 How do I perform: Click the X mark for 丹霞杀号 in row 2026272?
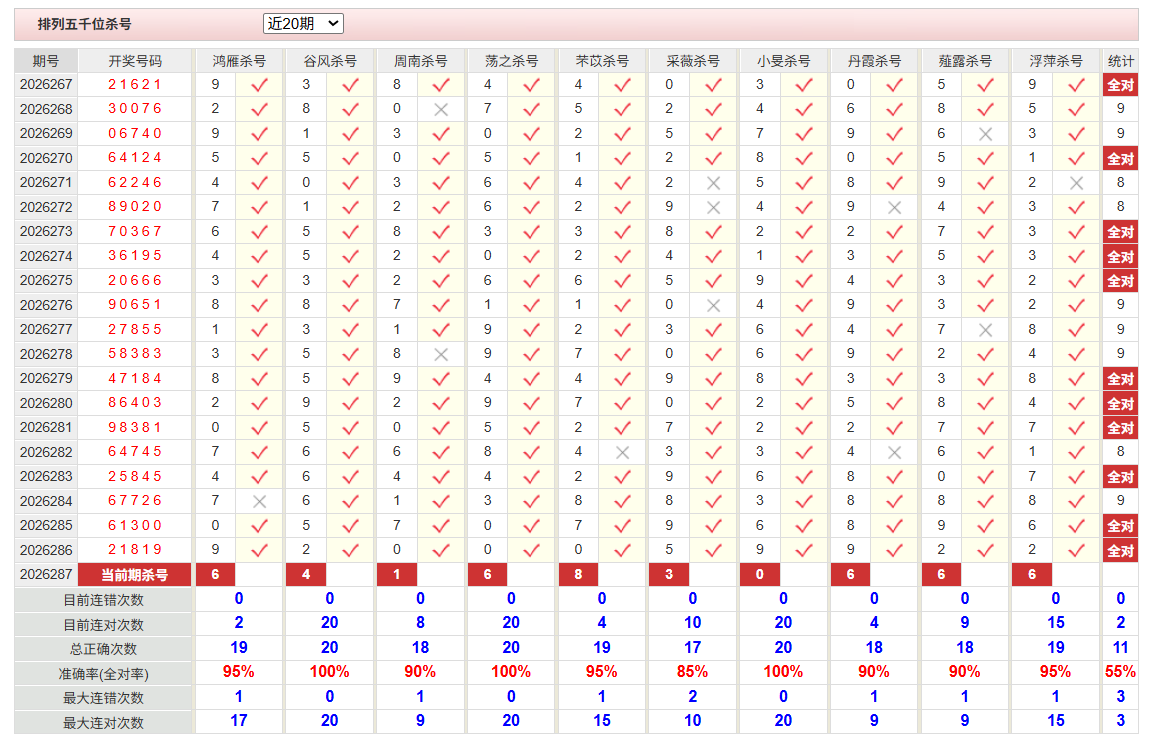click(x=895, y=208)
